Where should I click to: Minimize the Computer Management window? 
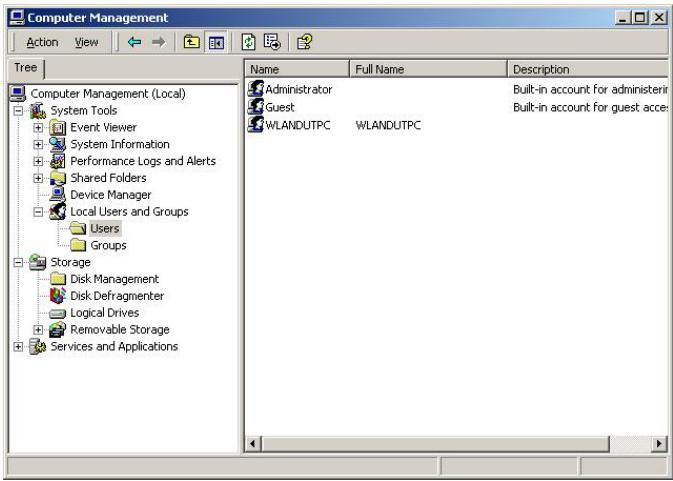(x=622, y=17)
